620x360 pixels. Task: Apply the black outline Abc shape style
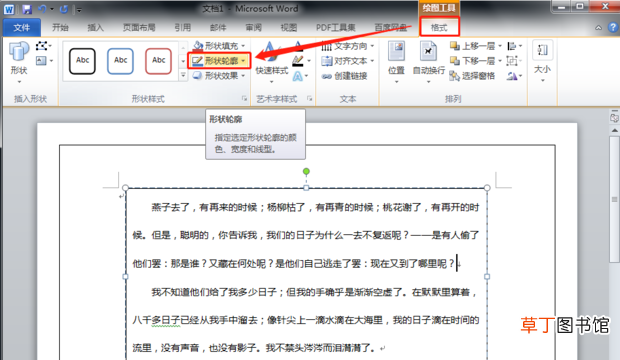[x=82, y=61]
